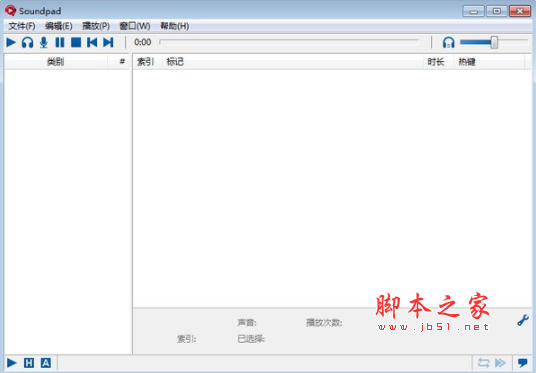The image size is (536, 373).
Task: Stop playback with the square button
Action: tap(76, 42)
